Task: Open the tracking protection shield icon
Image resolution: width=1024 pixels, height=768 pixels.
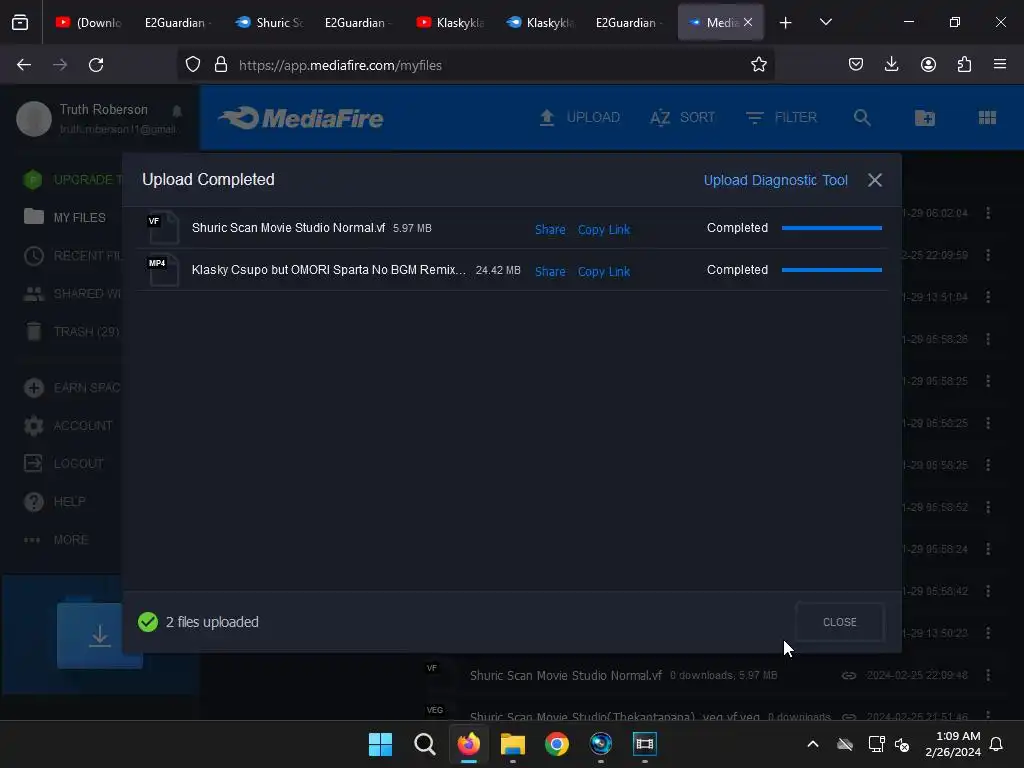Action: [193, 65]
